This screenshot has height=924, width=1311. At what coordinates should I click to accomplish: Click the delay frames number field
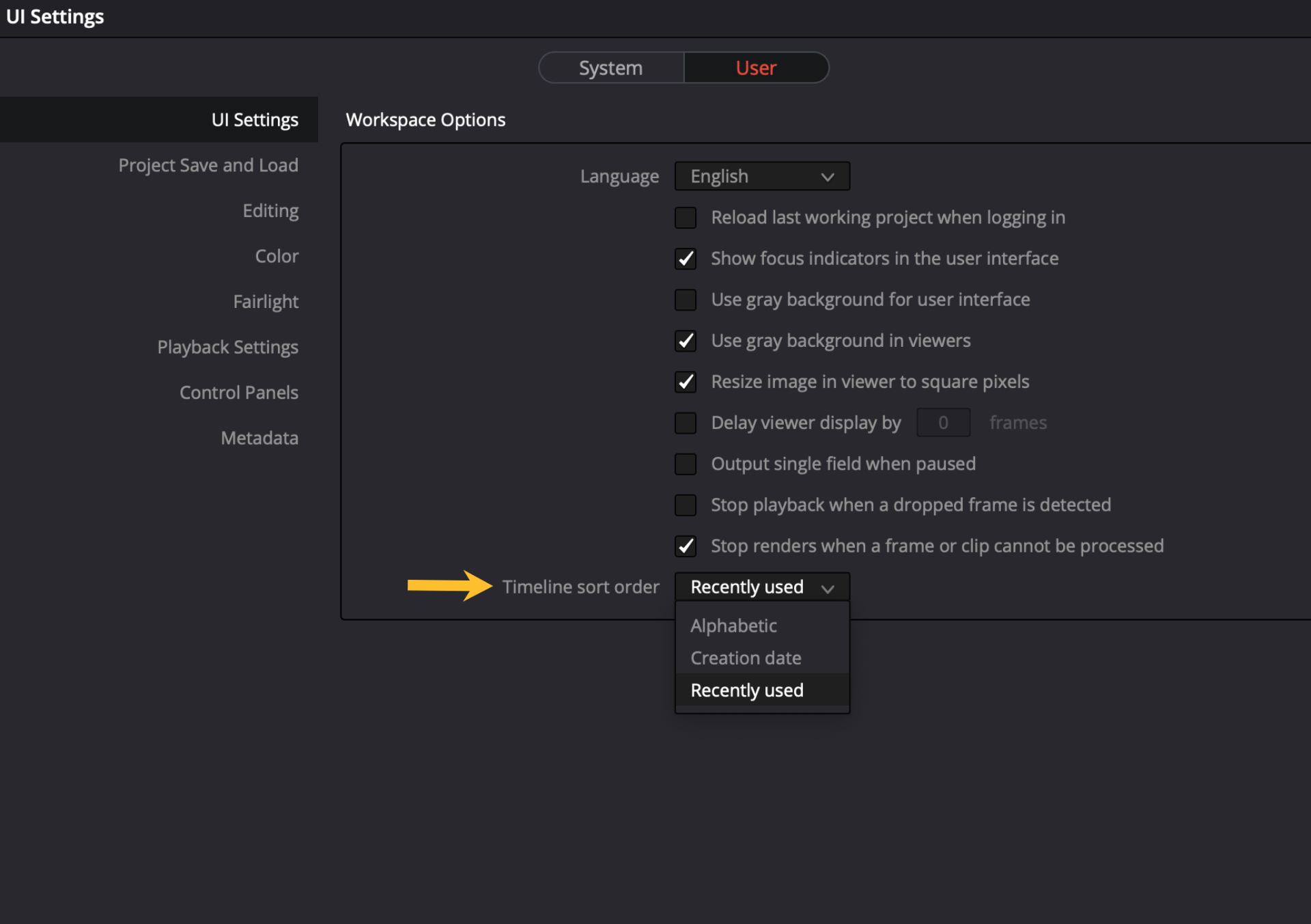943,423
